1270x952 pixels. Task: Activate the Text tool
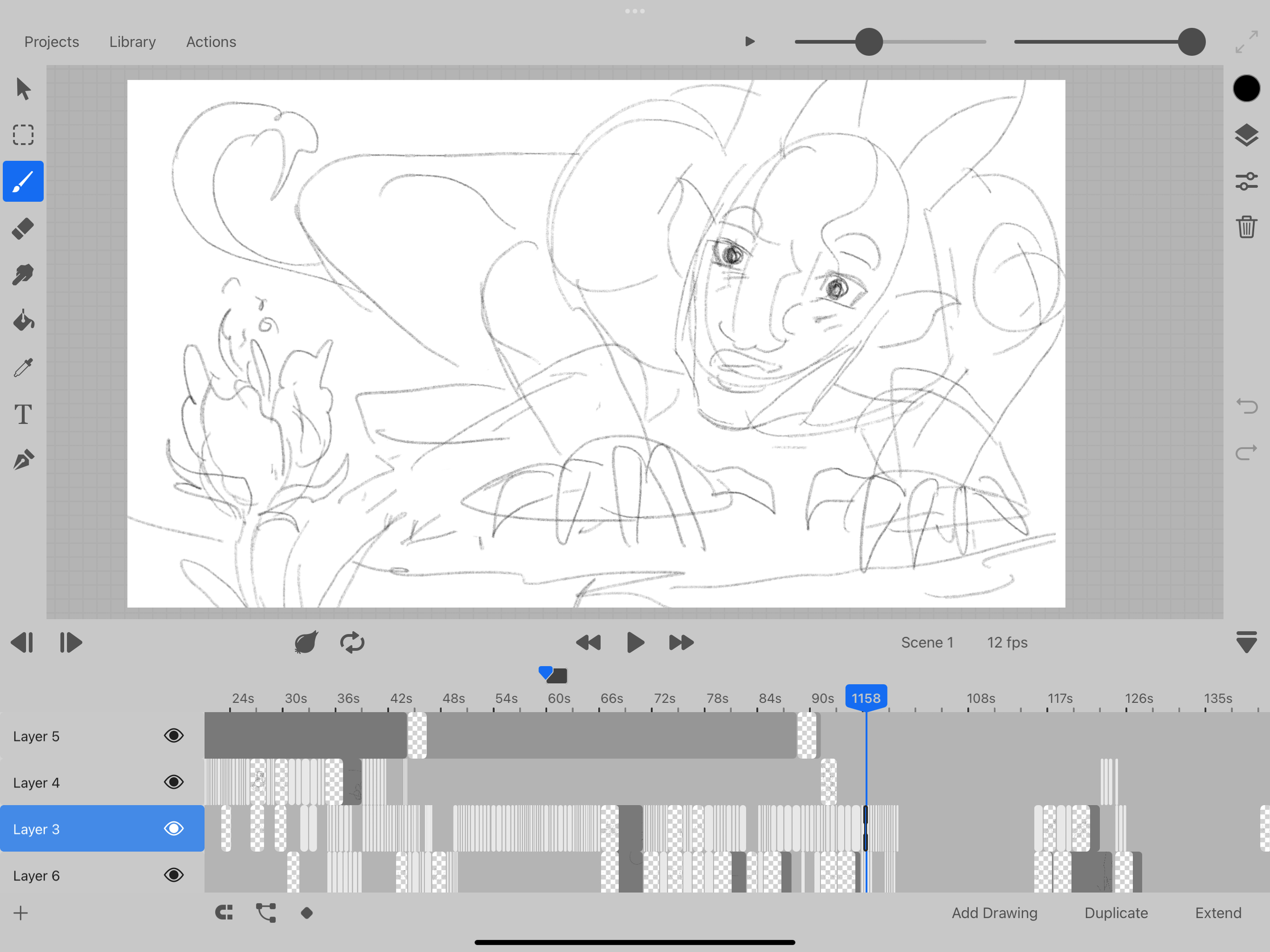click(23, 414)
